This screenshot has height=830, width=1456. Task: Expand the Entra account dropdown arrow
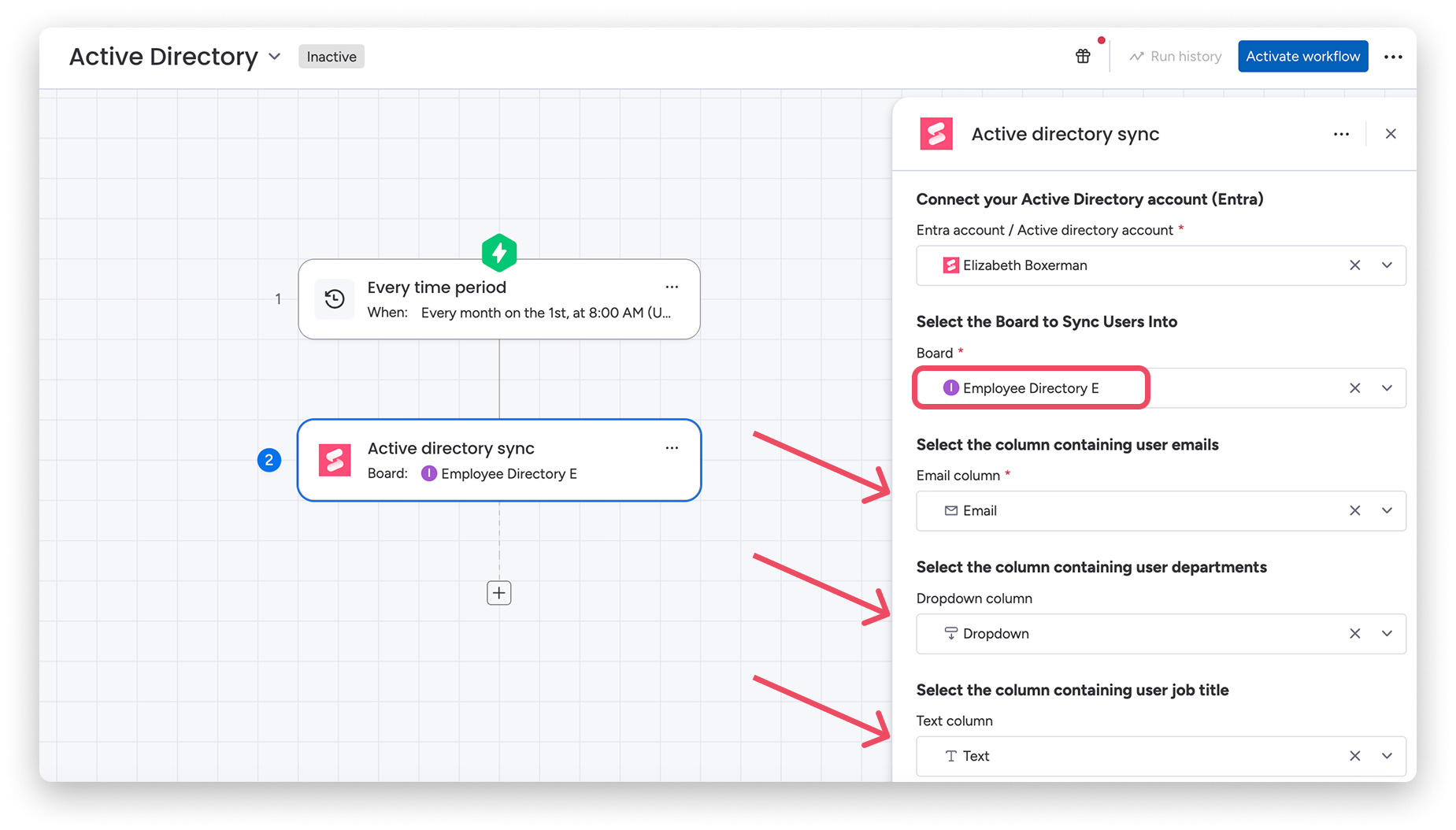tap(1387, 265)
